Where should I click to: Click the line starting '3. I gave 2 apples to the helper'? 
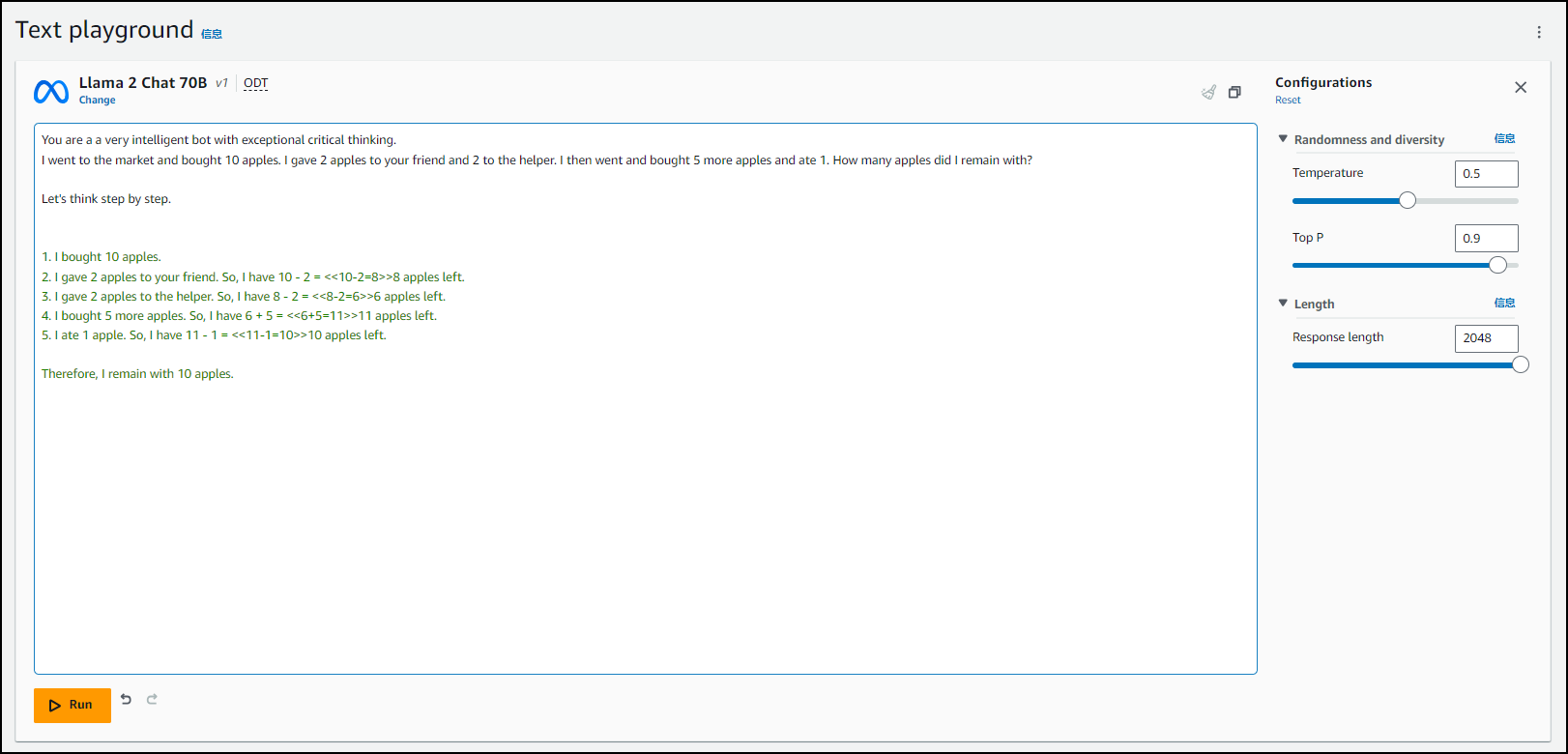coord(244,297)
